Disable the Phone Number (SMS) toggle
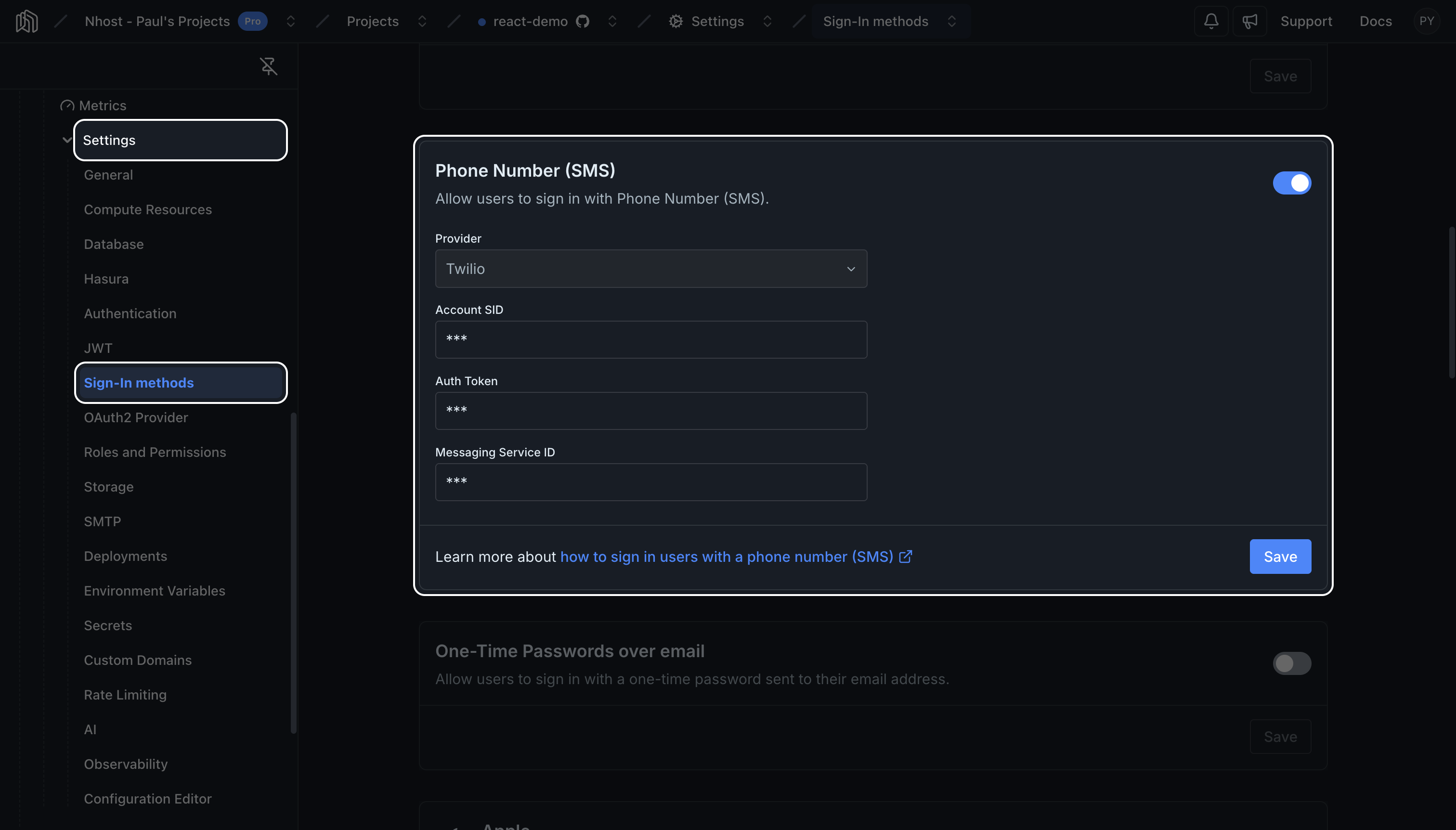Image resolution: width=1456 pixels, height=830 pixels. [1292, 183]
